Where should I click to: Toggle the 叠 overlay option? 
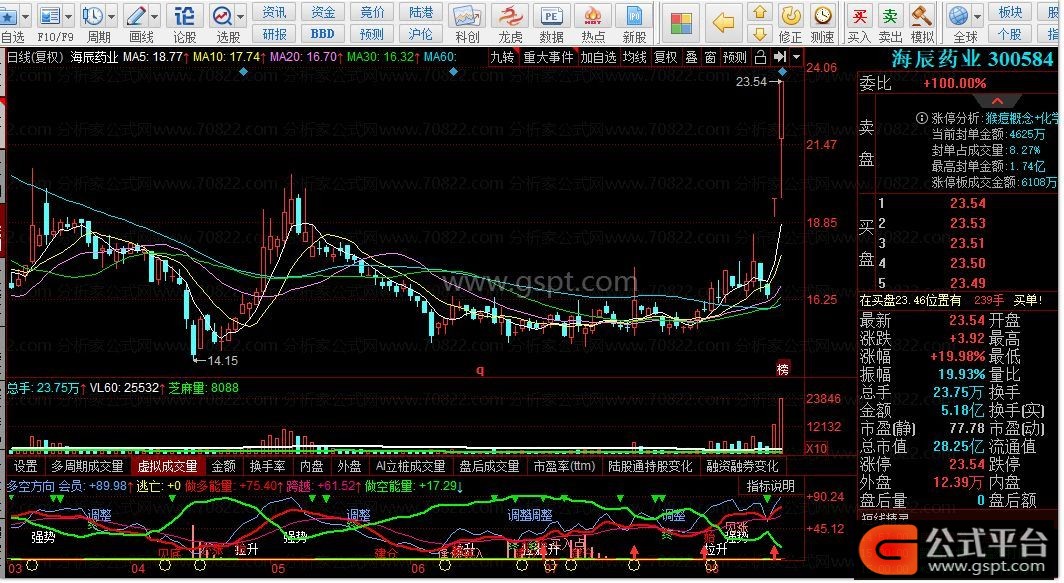pos(691,58)
